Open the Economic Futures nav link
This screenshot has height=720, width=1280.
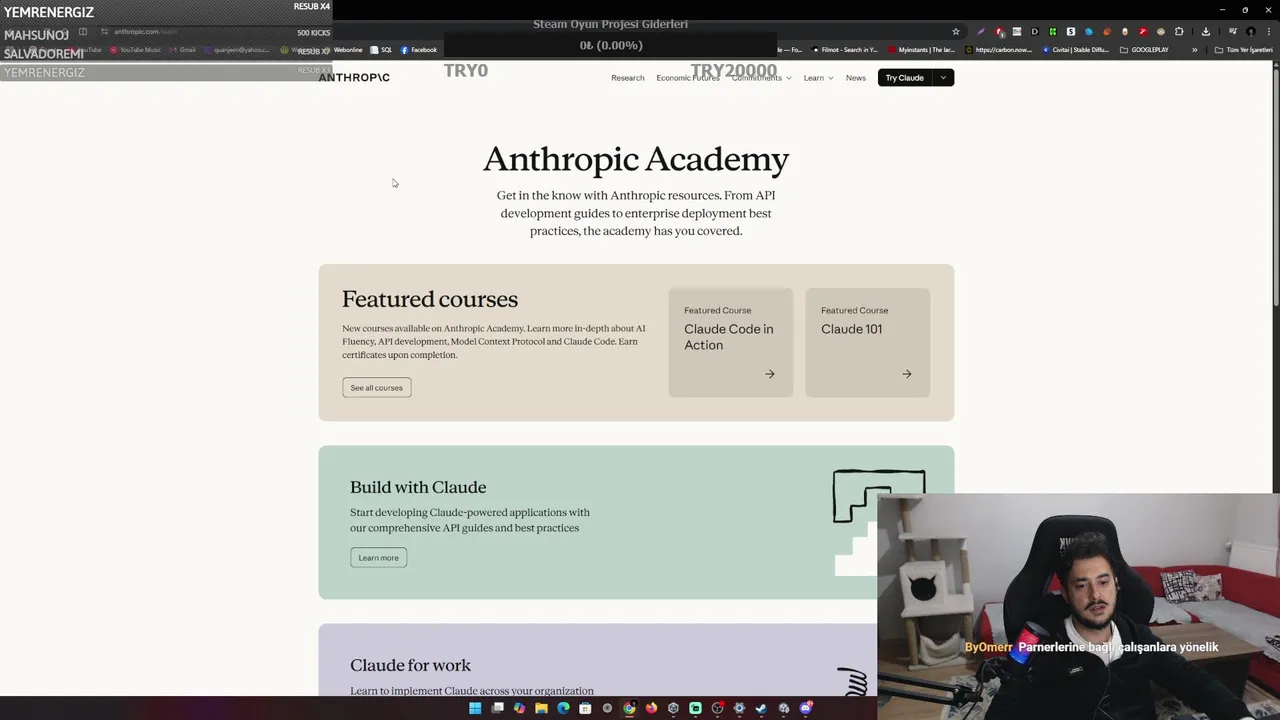pos(688,78)
